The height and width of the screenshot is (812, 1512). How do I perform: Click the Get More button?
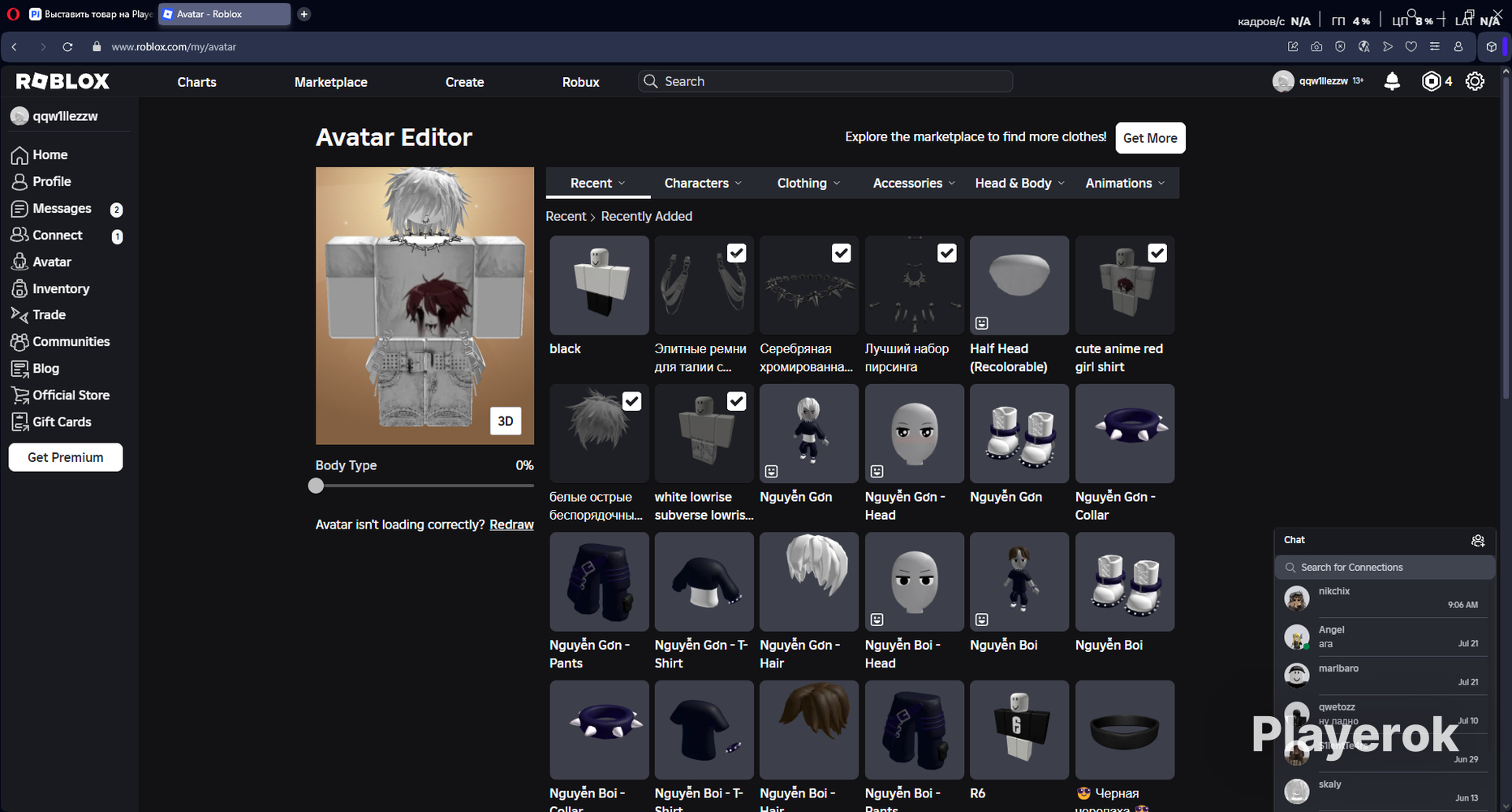click(x=1150, y=138)
